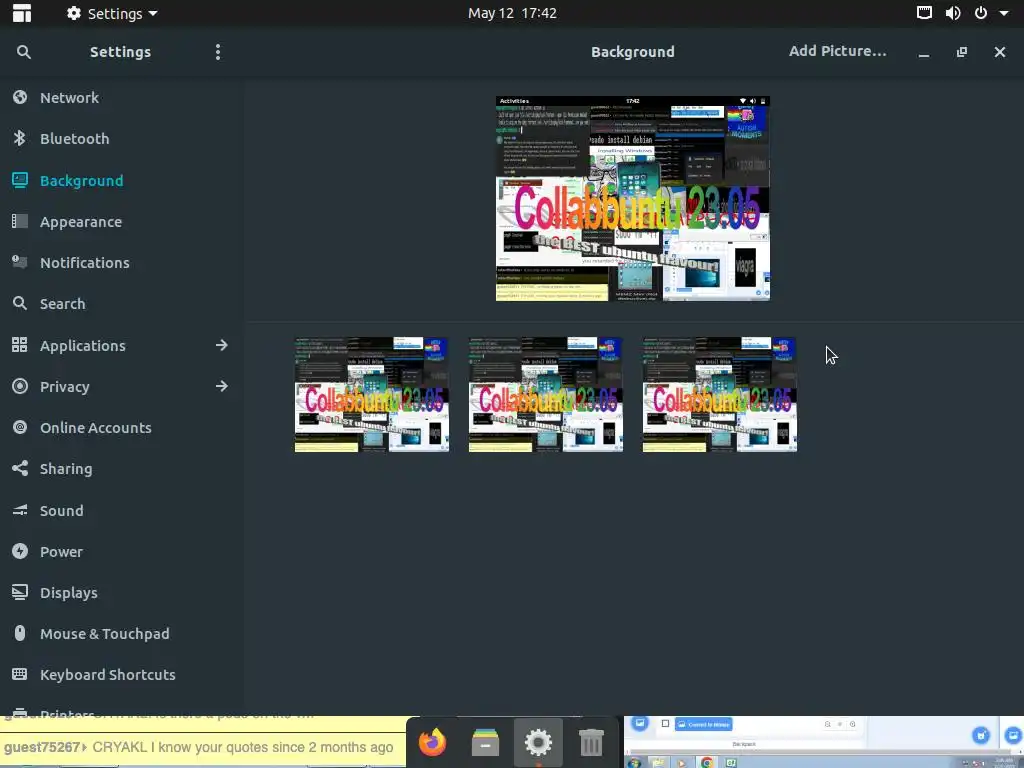Open Mouse & Touchpad settings
This screenshot has height=768, width=1024.
104,634
